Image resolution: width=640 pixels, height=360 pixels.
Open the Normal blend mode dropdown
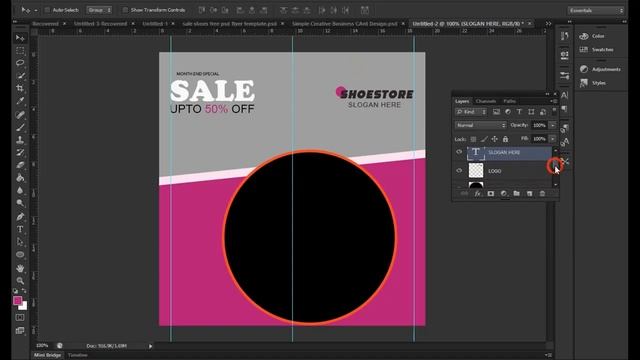point(480,125)
